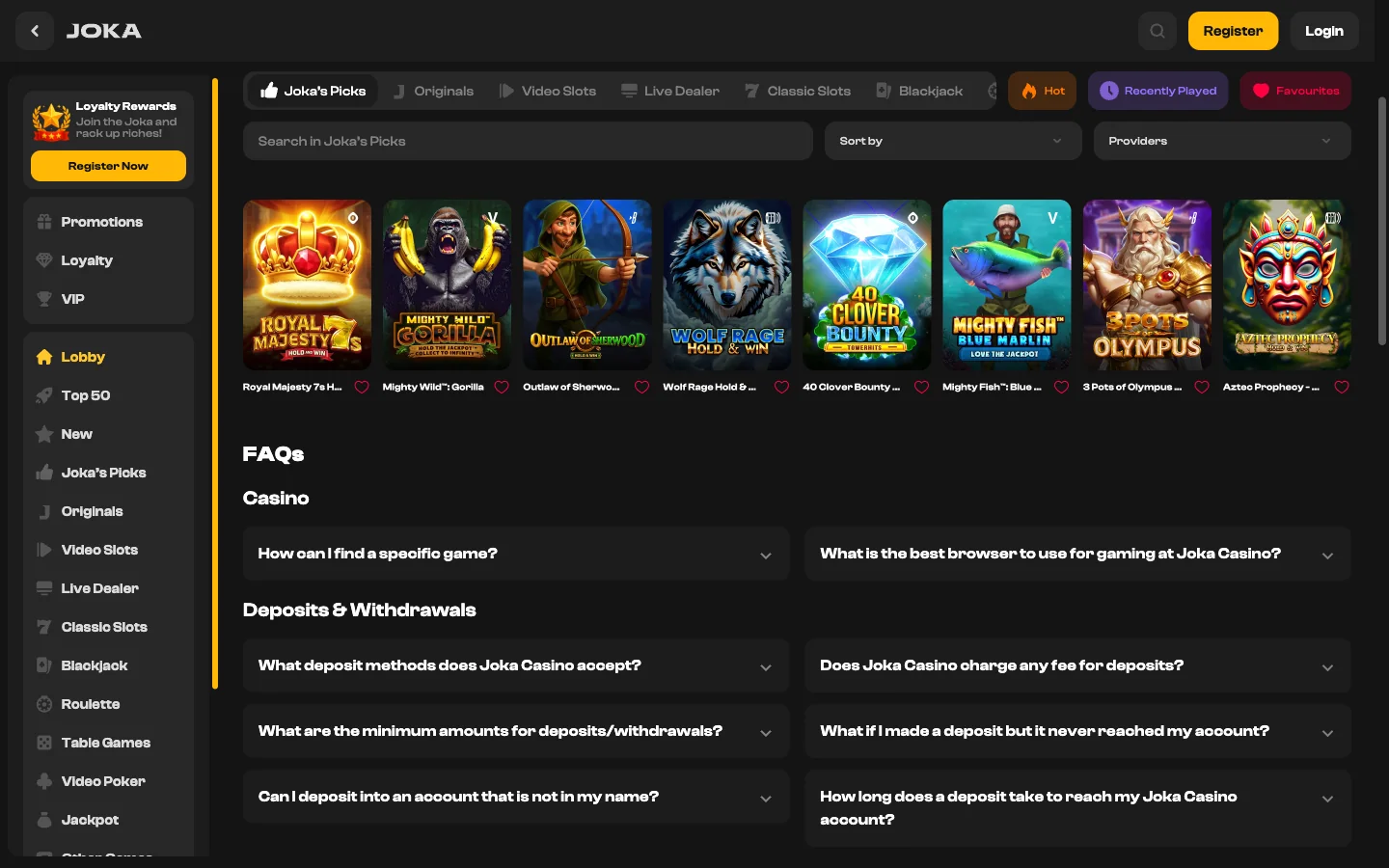Viewport: 1389px width, 868px height.
Task: Click the New star icon in sidebar
Action: [x=44, y=434]
